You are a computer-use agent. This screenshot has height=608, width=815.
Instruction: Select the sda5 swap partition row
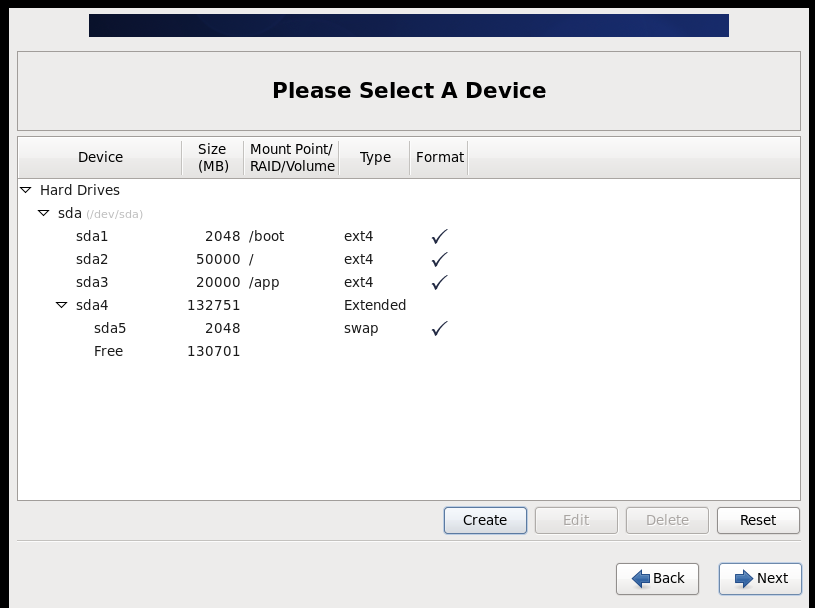[409, 328]
